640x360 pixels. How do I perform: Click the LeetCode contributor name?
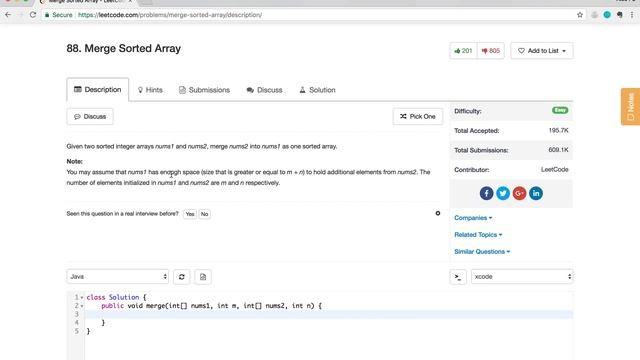tap(555, 169)
